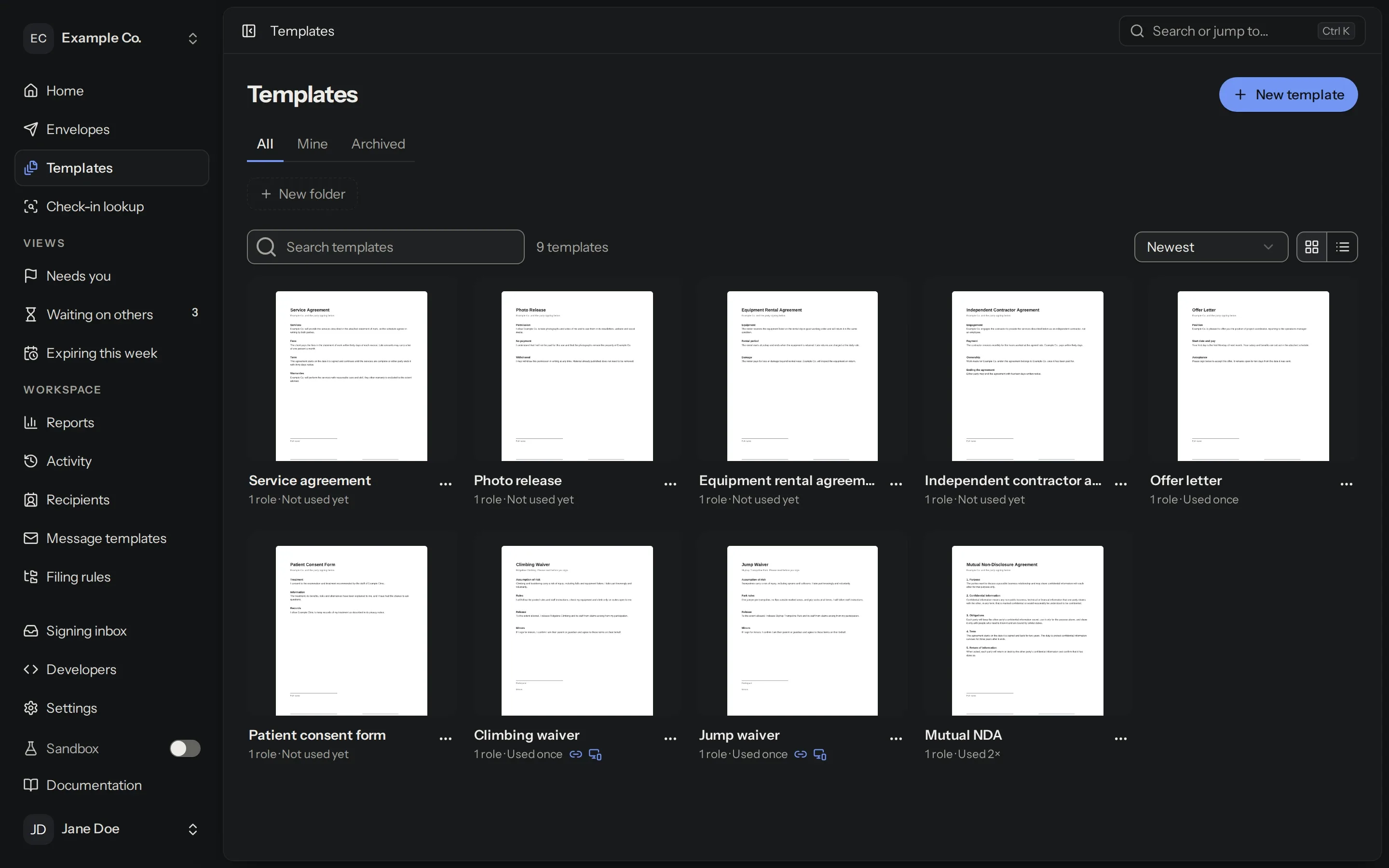Open the Offer letter template thumbnail

[x=1253, y=376]
